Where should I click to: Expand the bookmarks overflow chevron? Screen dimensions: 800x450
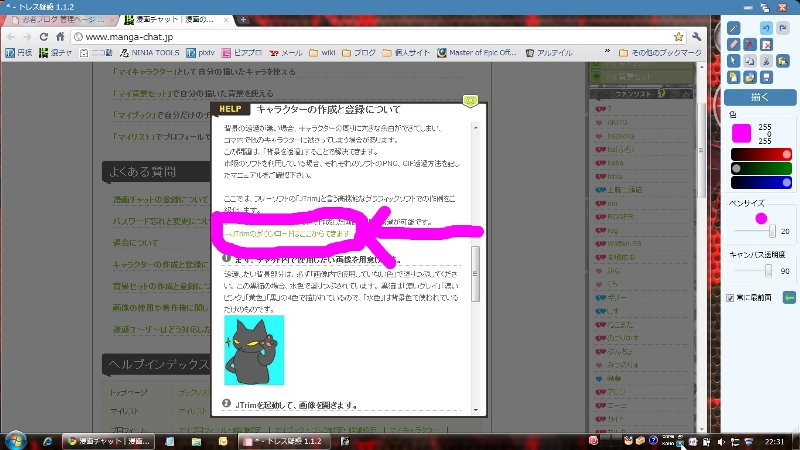[607, 52]
